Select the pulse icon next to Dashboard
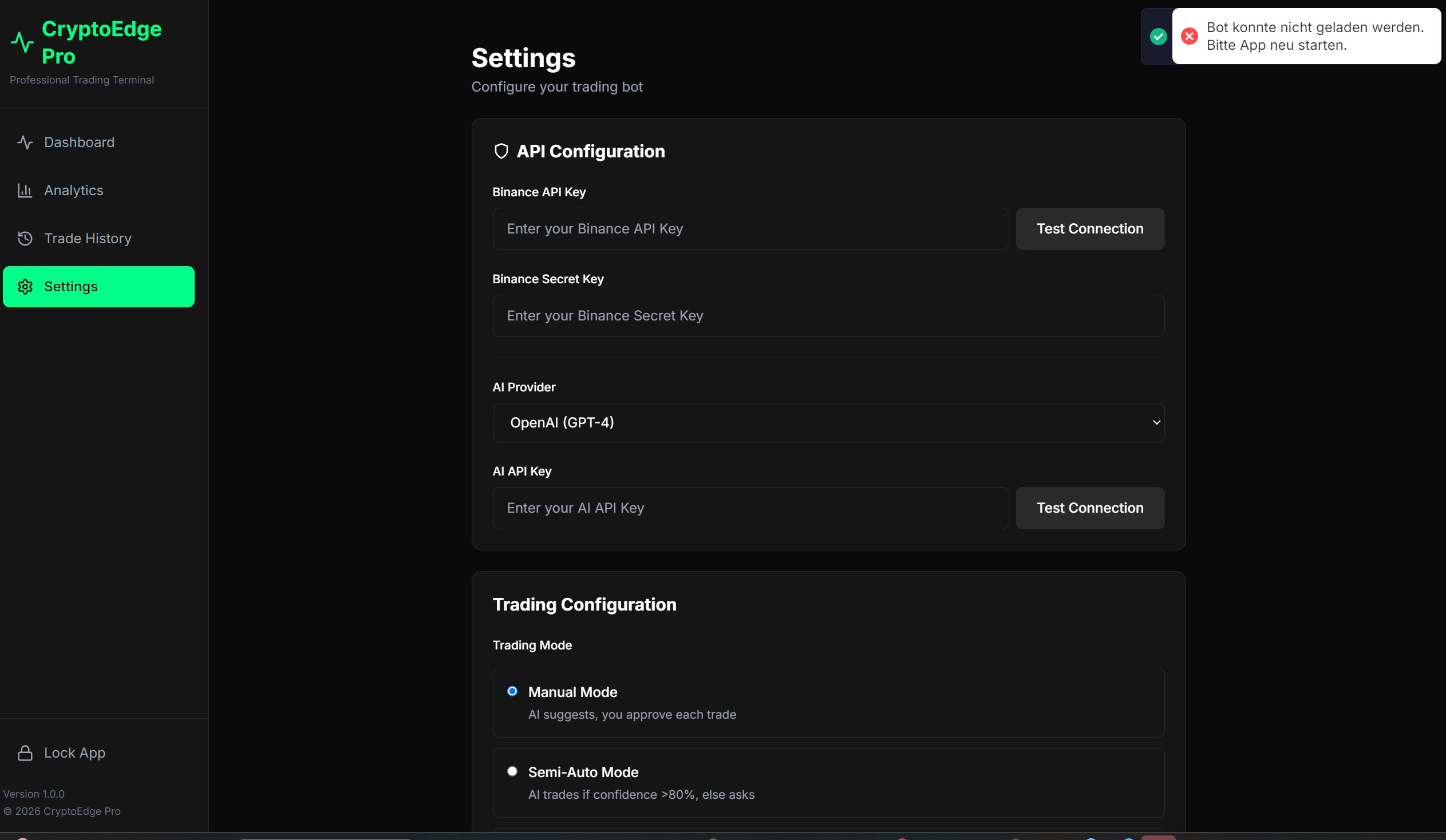The image size is (1446, 840). point(25,142)
